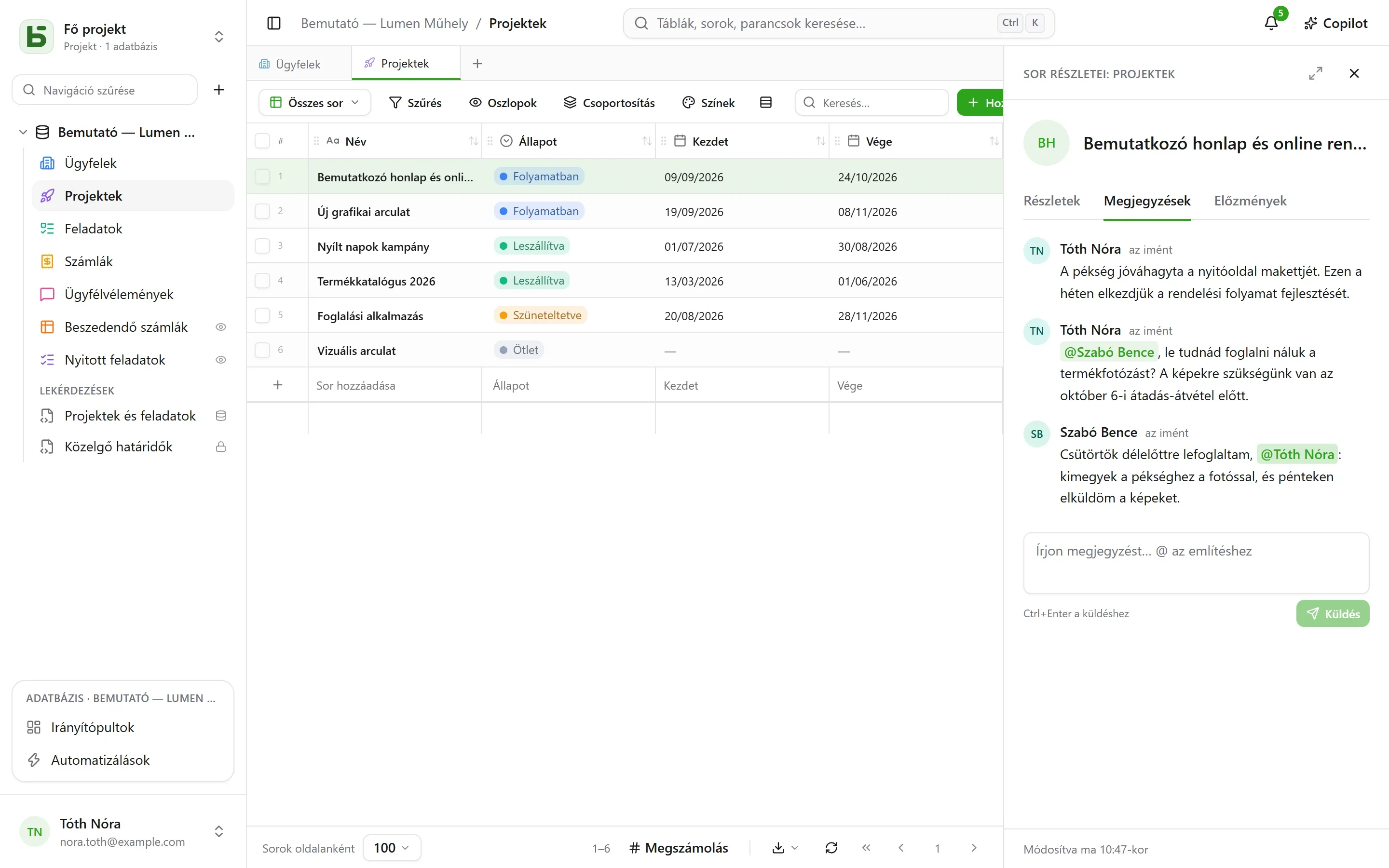Check the Nyílt napok kampány row checkbox
This screenshot has height=868, width=1389.
262,246
